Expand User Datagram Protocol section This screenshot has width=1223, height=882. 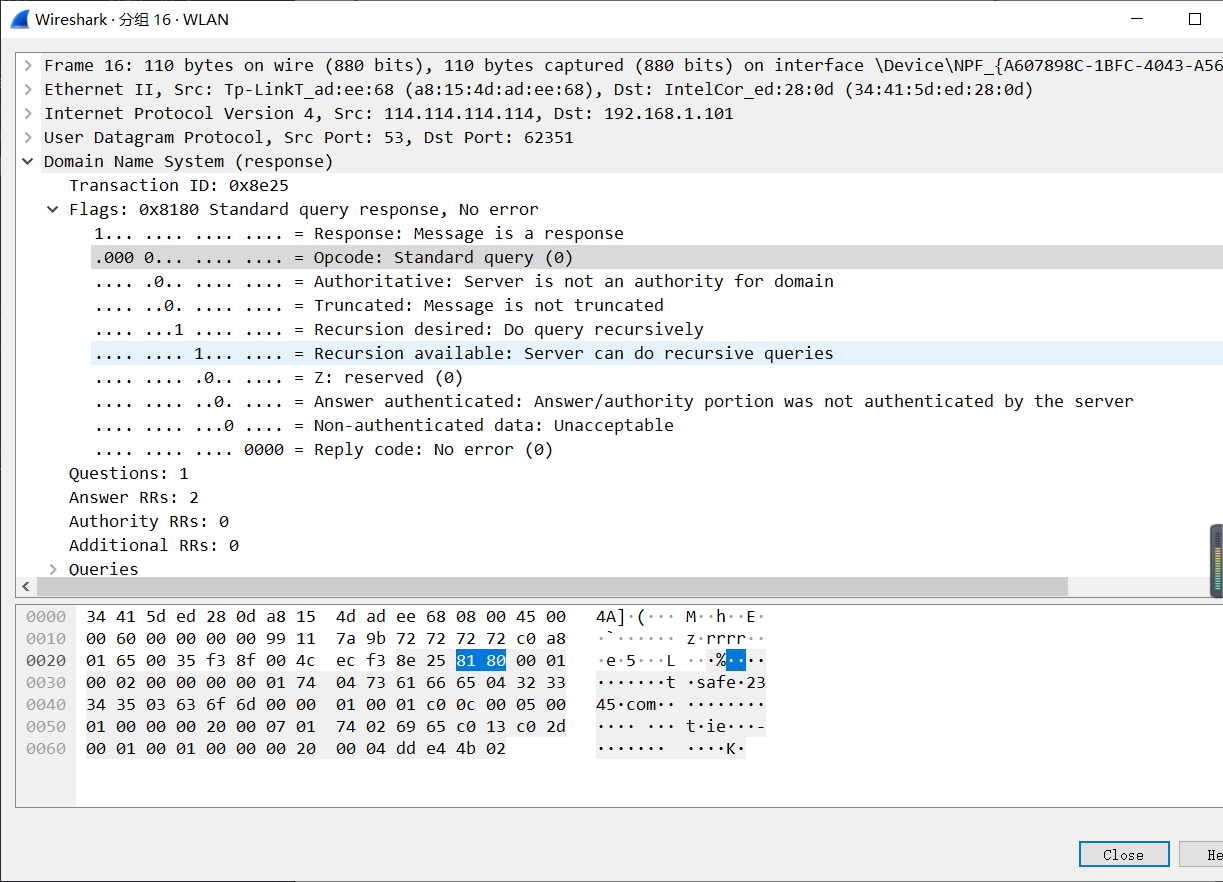(x=28, y=138)
